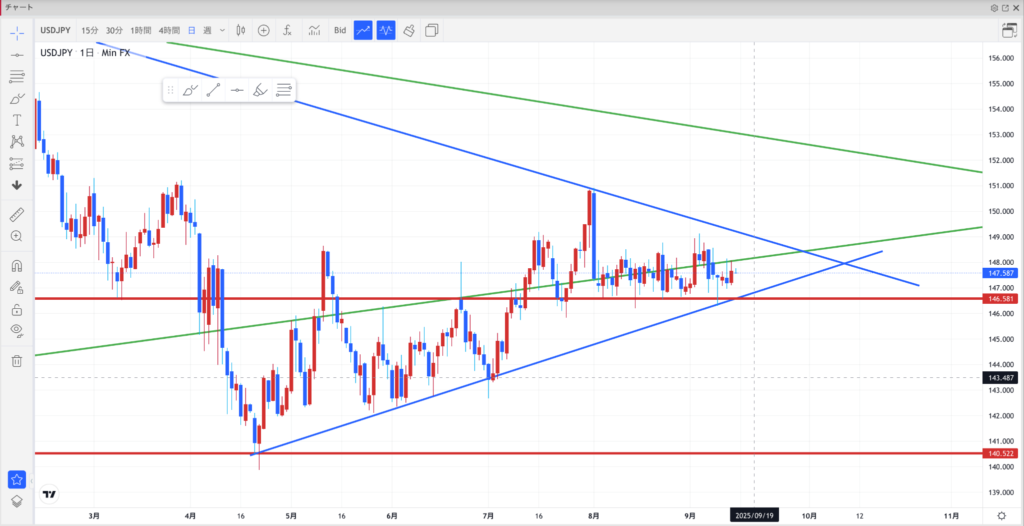Toggle lock all drawings
Image resolution: width=1024 pixels, height=526 pixels.
(x=17, y=310)
